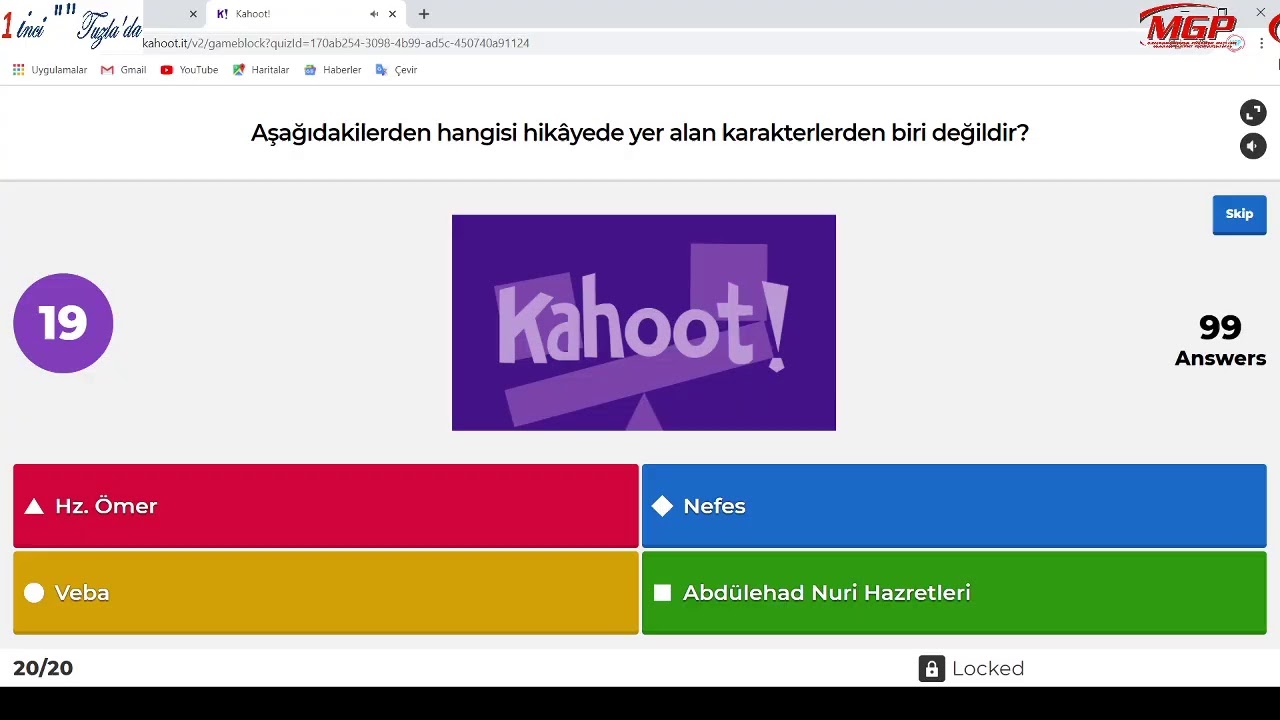Click the triangle shape on red answer
This screenshot has height=720, width=1280.
[x=34, y=506]
